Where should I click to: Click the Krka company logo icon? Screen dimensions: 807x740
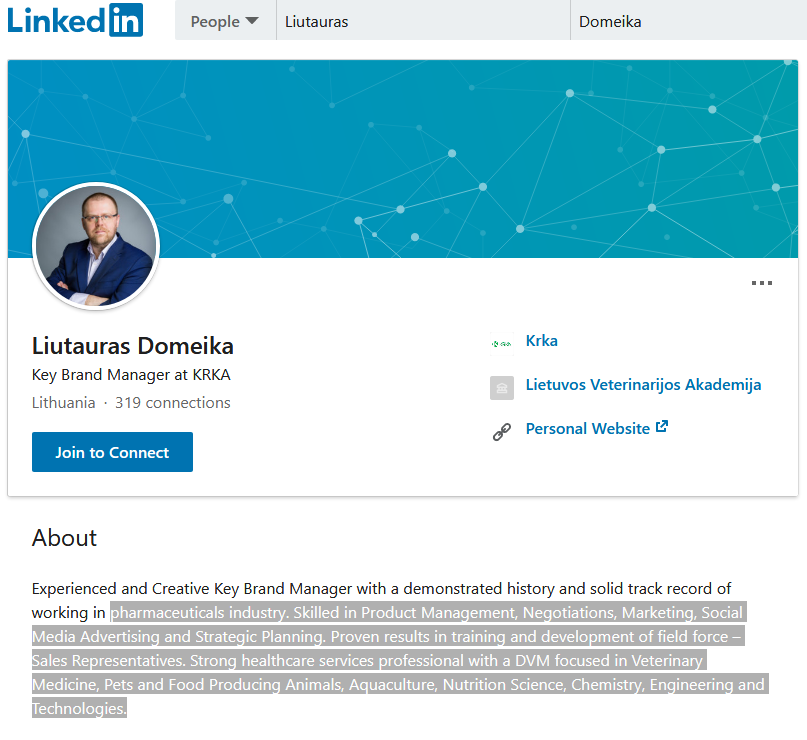[x=501, y=343]
